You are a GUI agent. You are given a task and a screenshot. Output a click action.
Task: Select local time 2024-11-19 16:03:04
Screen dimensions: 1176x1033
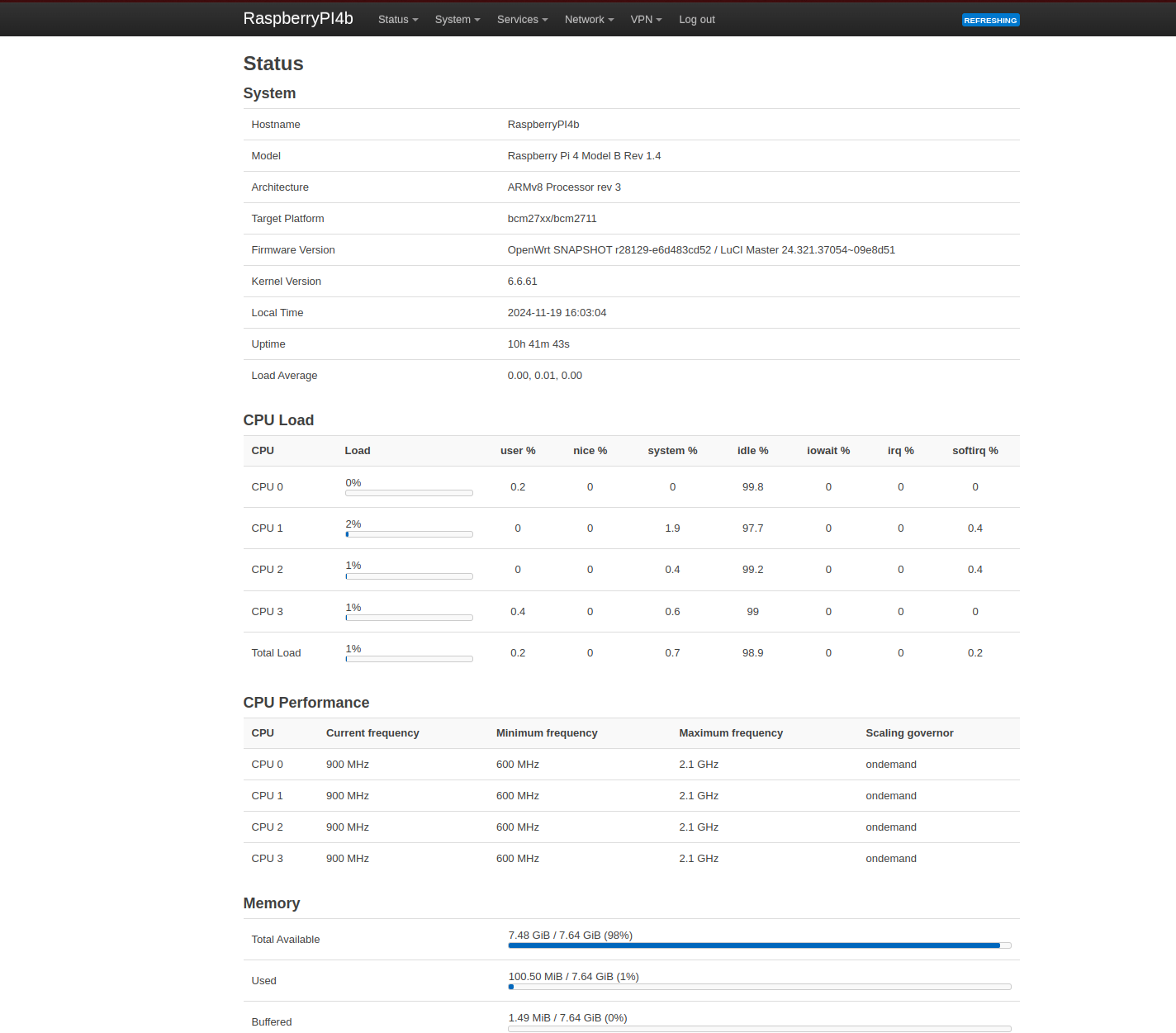click(x=557, y=313)
